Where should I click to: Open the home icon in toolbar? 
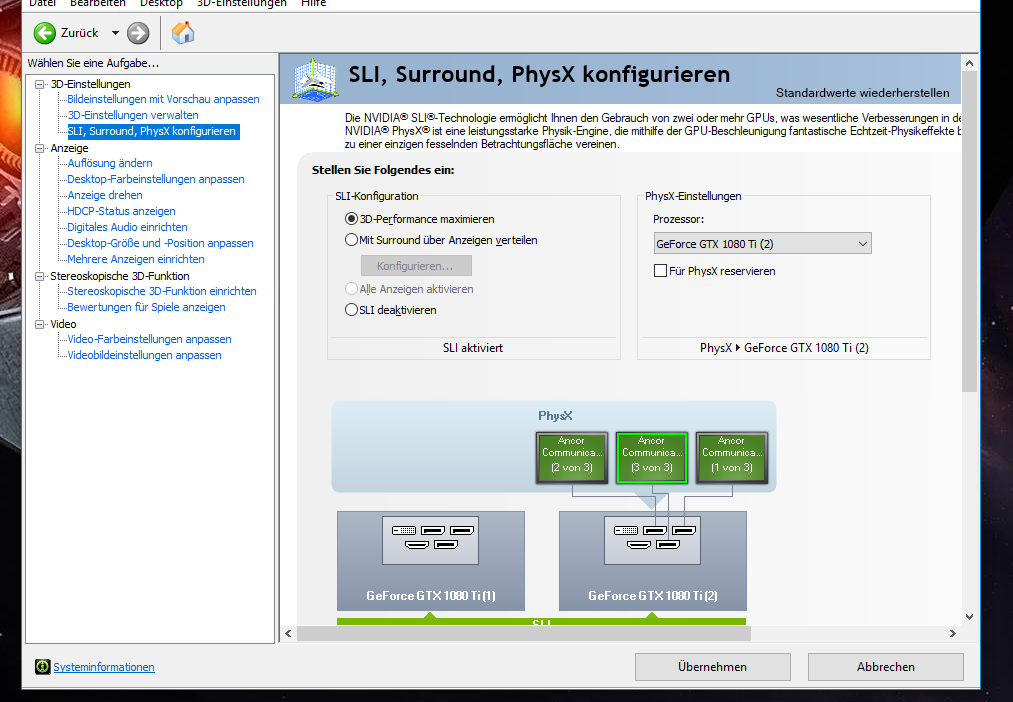pyautogui.click(x=183, y=32)
